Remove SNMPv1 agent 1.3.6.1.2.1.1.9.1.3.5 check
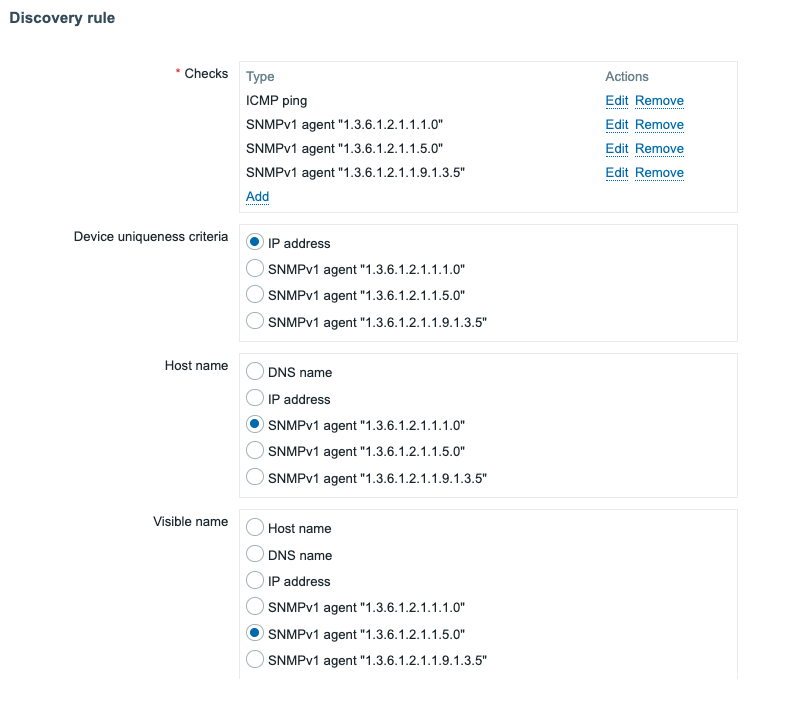 (659, 173)
